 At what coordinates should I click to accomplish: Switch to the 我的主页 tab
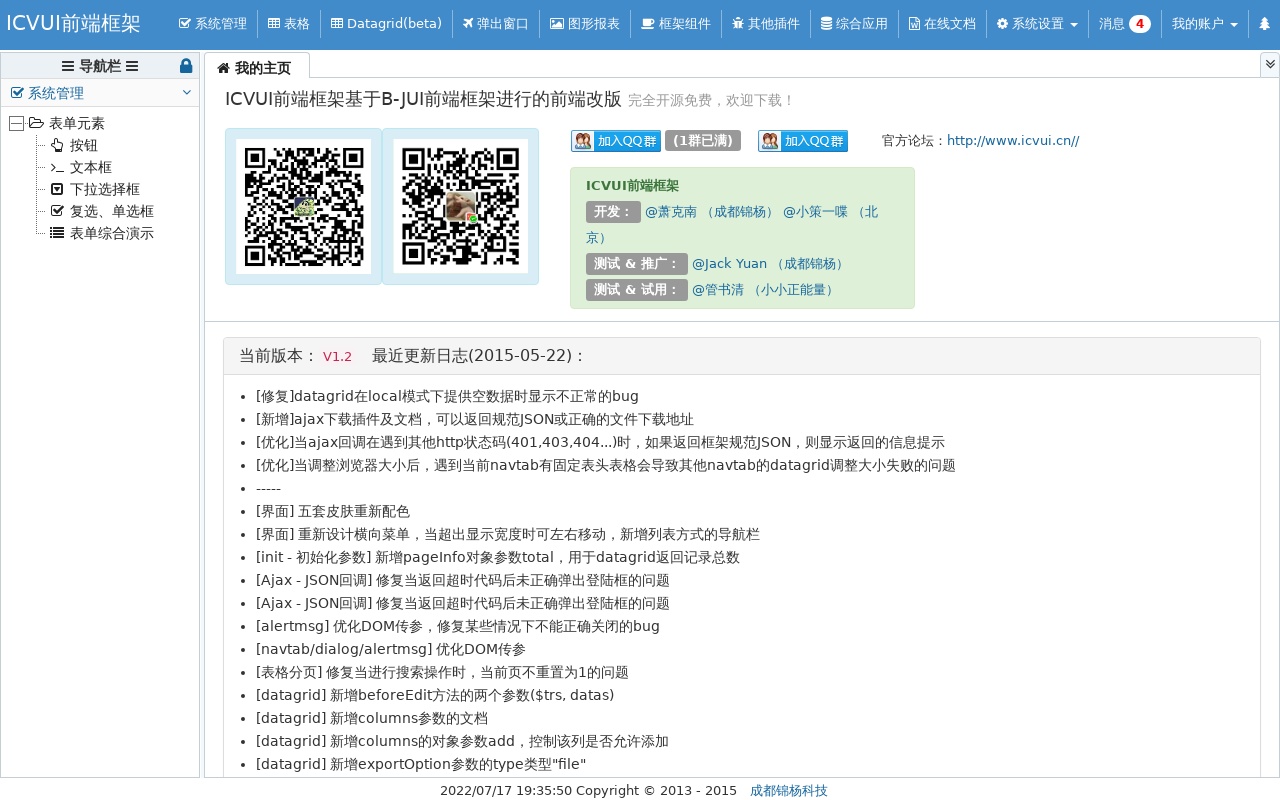(257, 66)
